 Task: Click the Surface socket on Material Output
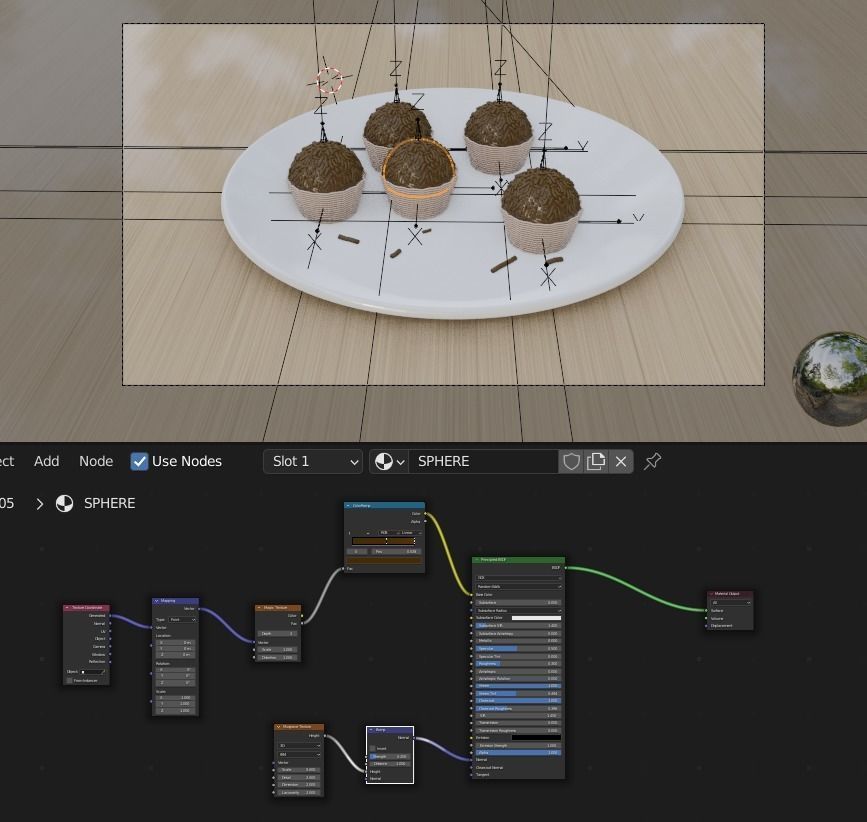coord(707,610)
